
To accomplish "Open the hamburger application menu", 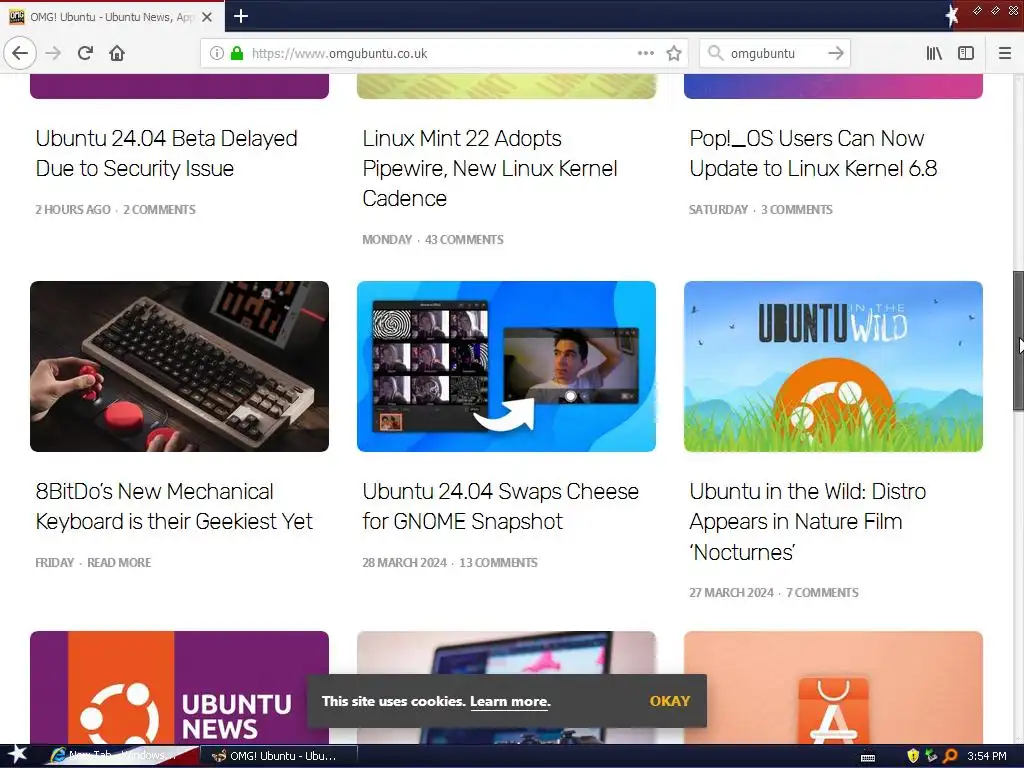I will coord(1005,54).
